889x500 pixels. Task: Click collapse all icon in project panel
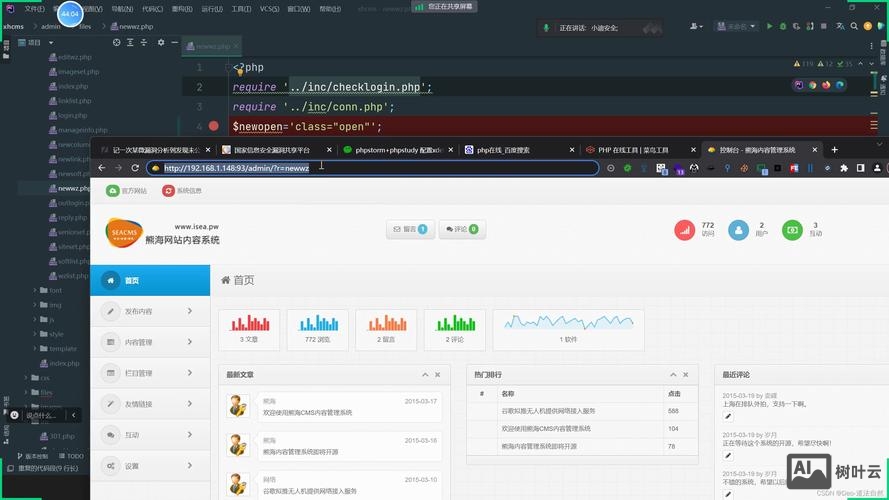pyautogui.click(x=144, y=43)
